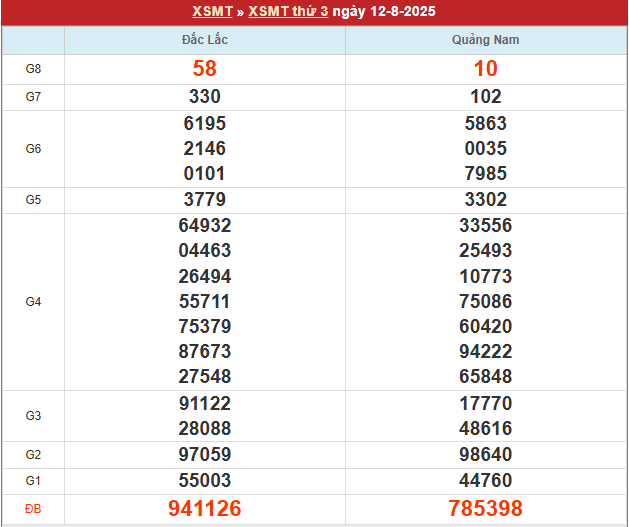The width and height of the screenshot is (629, 527).
Task: Click the G6 prize label
Action: coord(33,149)
